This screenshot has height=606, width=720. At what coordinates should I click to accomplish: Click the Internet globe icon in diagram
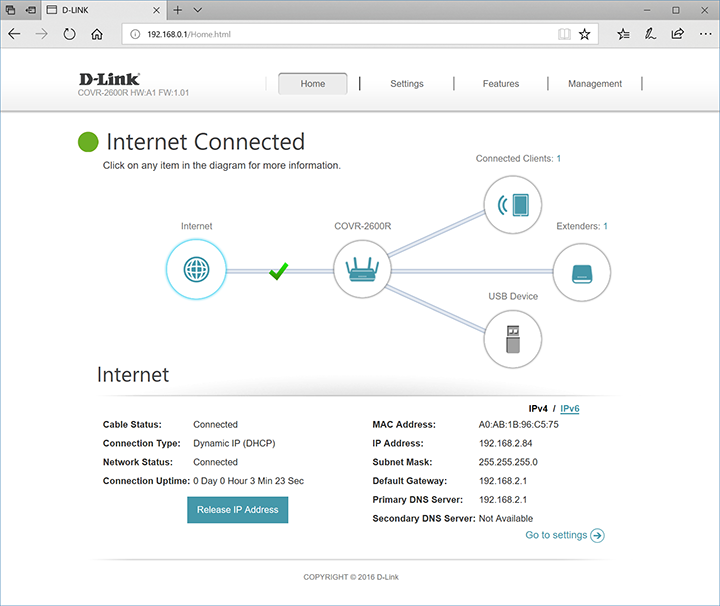(x=197, y=271)
